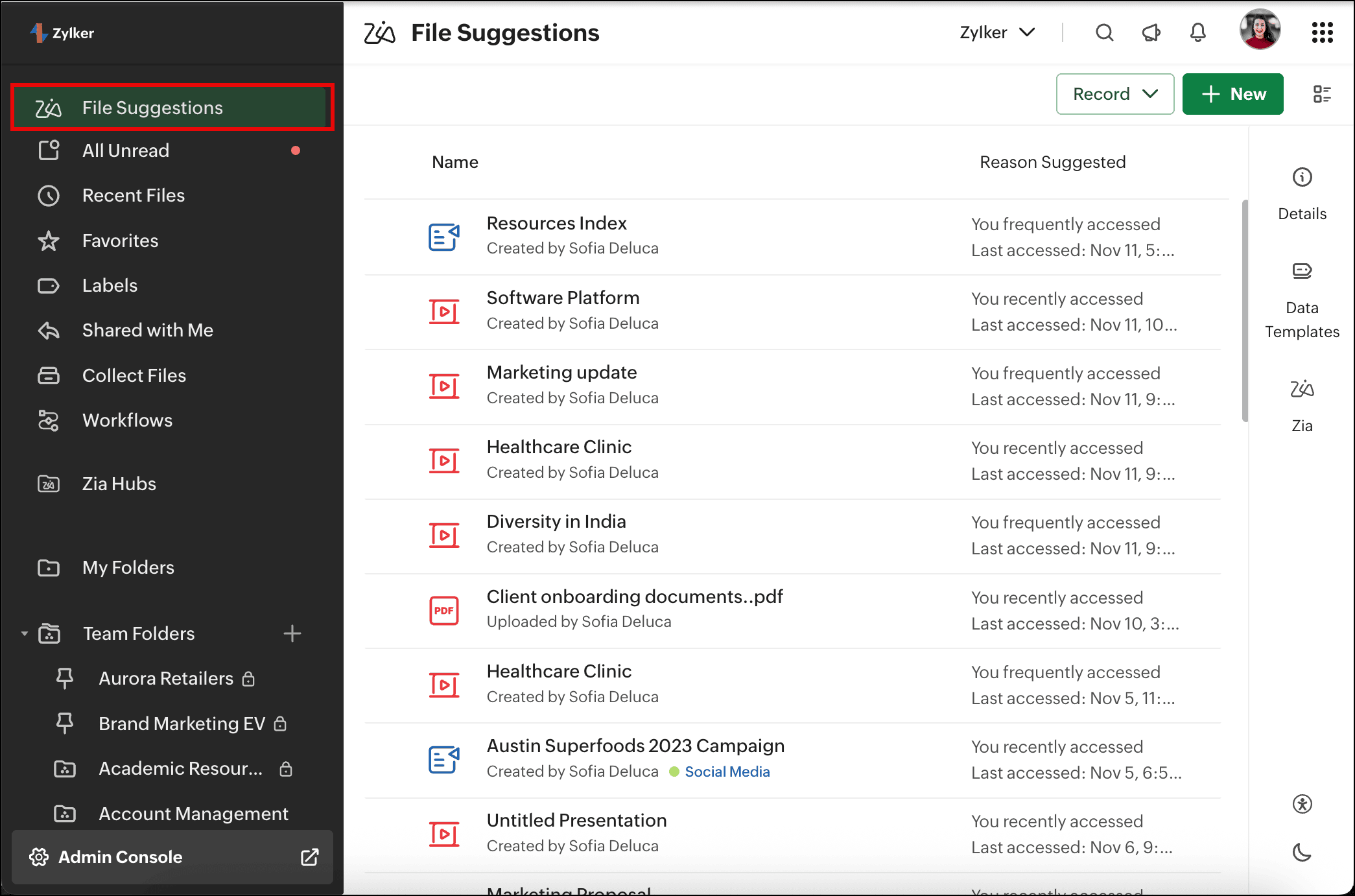The width and height of the screenshot is (1355, 896).
Task: Click the accessibility icon
Action: click(x=1302, y=804)
